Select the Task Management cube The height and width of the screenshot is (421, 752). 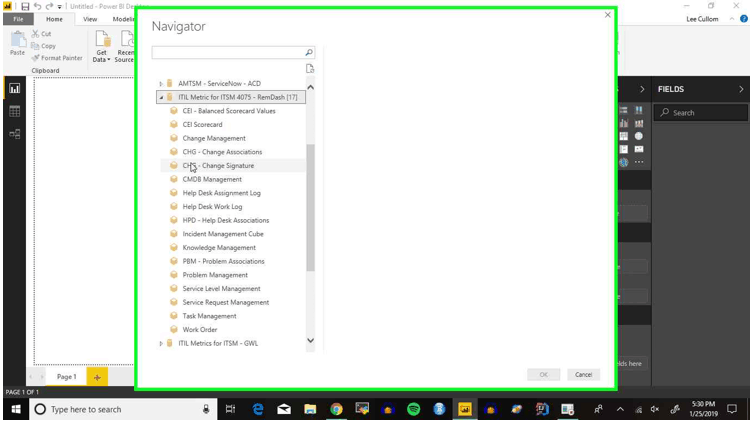pos(209,316)
